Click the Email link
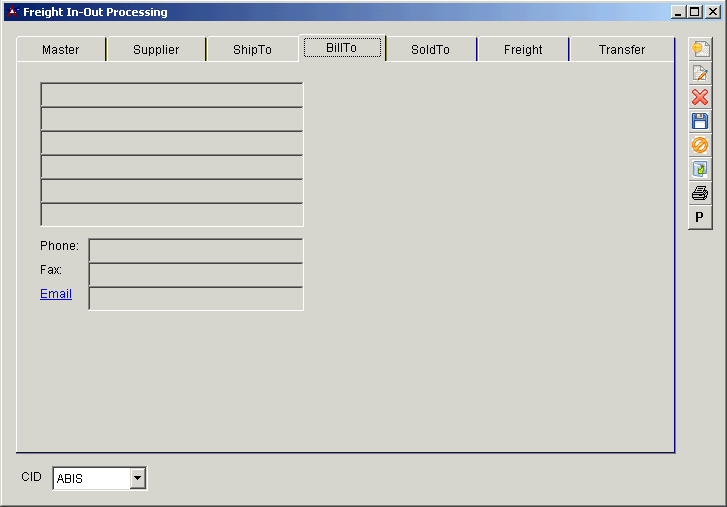Screen dimensions: 727x507 point(56,294)
